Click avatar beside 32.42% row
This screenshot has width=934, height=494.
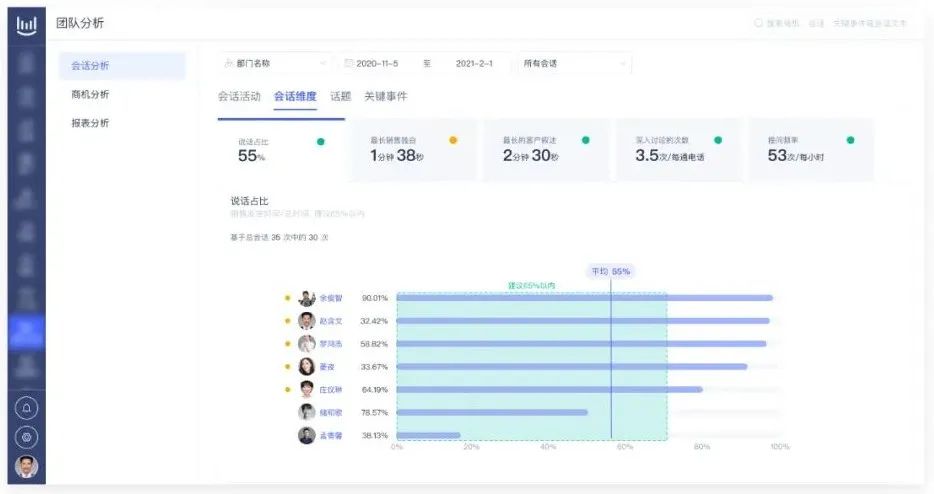pyautogui.click(x=307, y=321)
